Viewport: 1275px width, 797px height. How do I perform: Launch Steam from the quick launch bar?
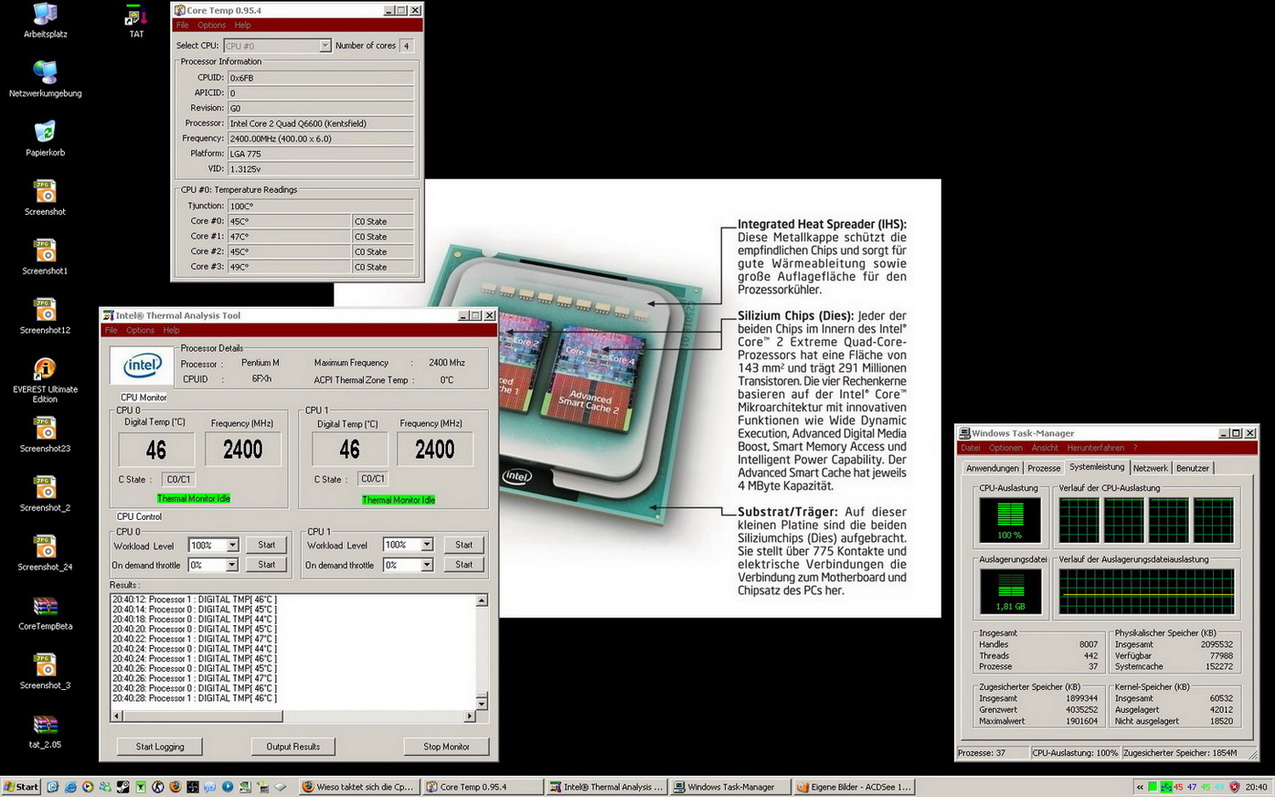[x=123, y=787]
